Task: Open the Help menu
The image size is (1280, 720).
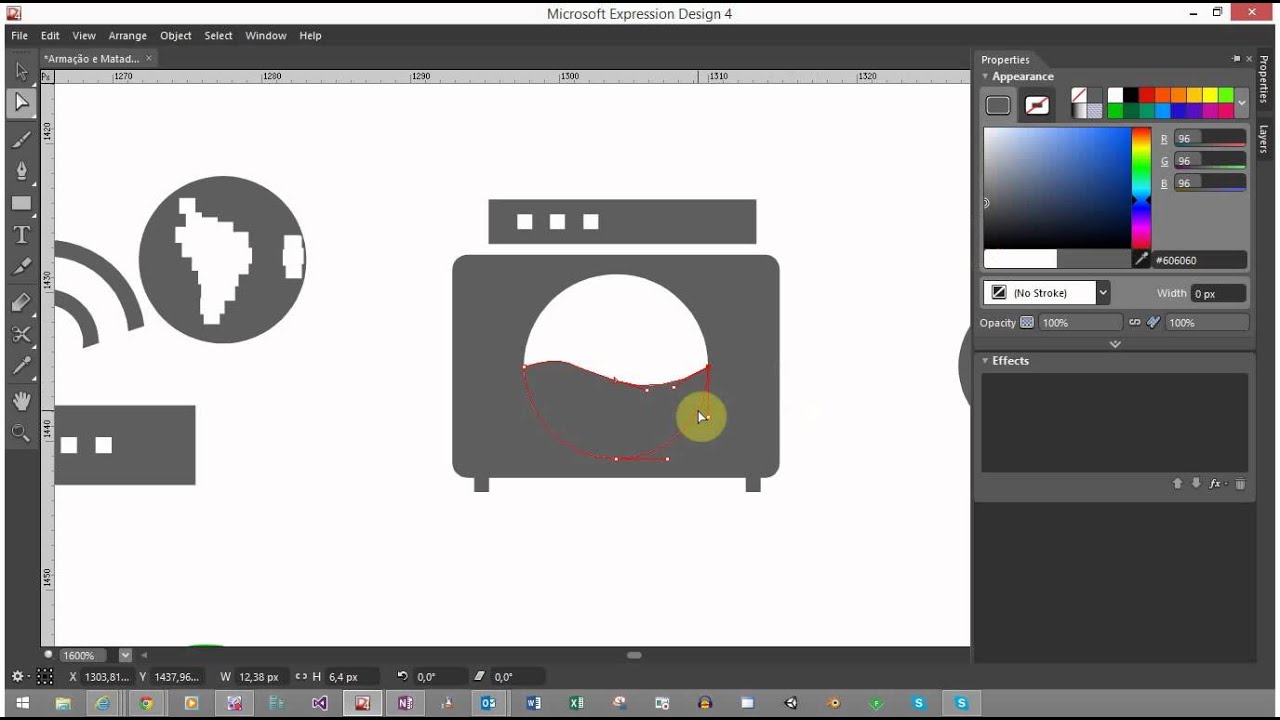Action: click(x=310, y=35)
